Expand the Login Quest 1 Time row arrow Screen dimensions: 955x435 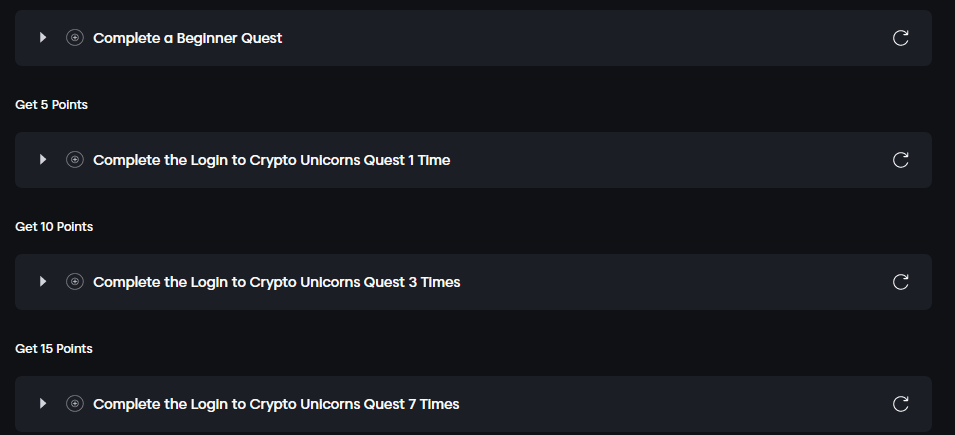click(43, 160)
